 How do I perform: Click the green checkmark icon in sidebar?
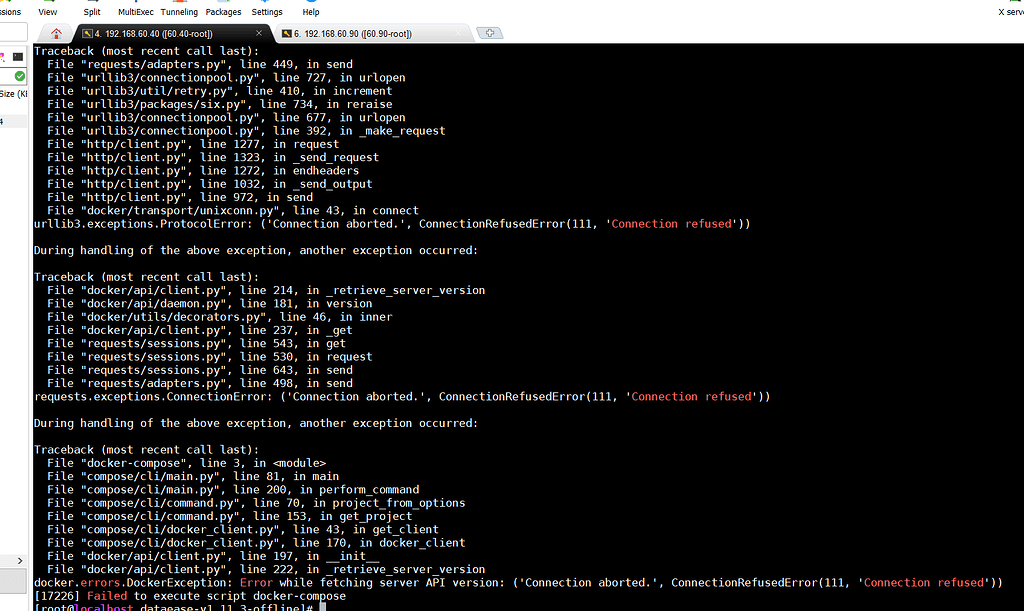click(20, 76)
